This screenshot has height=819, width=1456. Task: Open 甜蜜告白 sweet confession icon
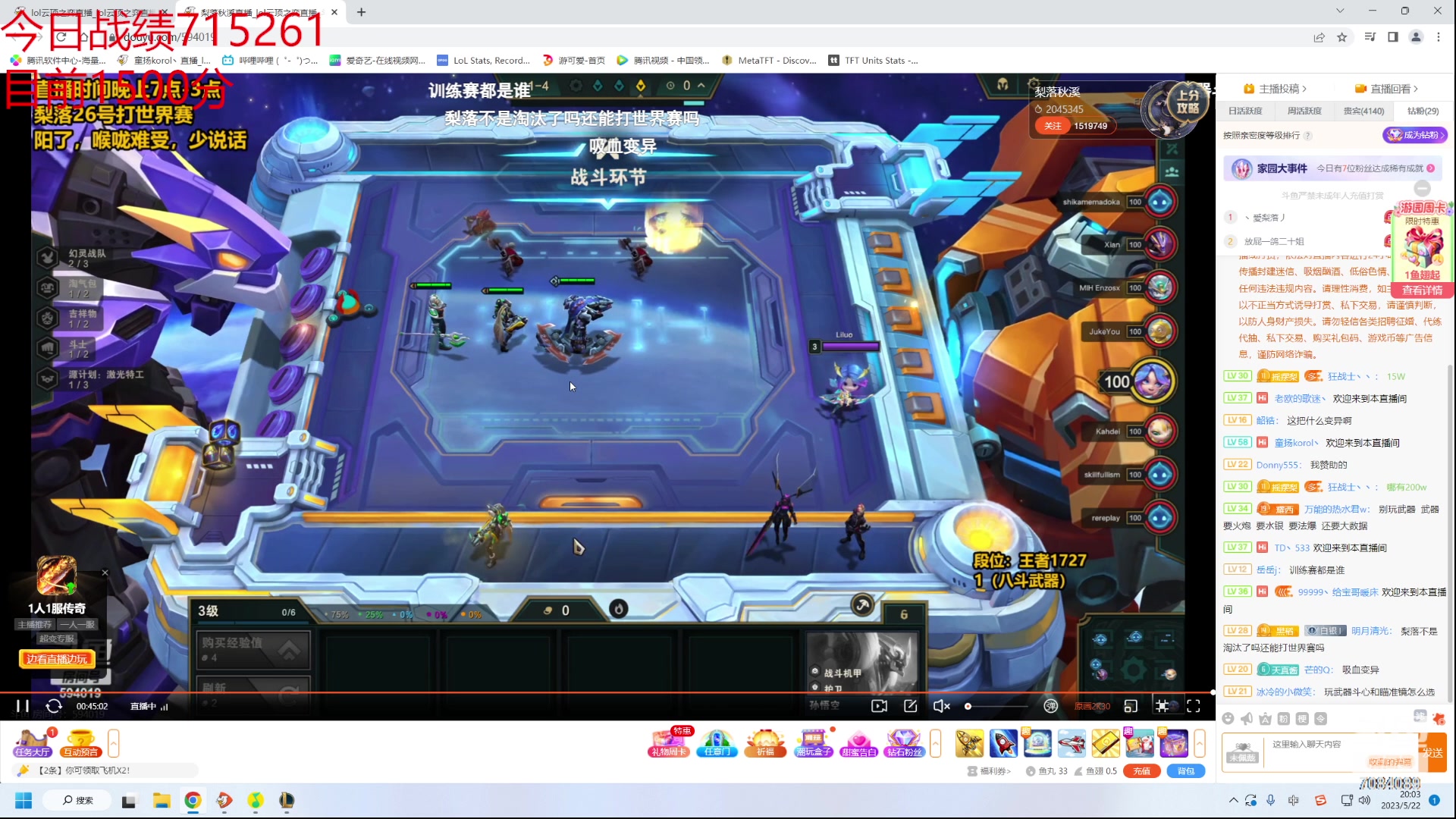pyautogui.click(x=858, y=743)
